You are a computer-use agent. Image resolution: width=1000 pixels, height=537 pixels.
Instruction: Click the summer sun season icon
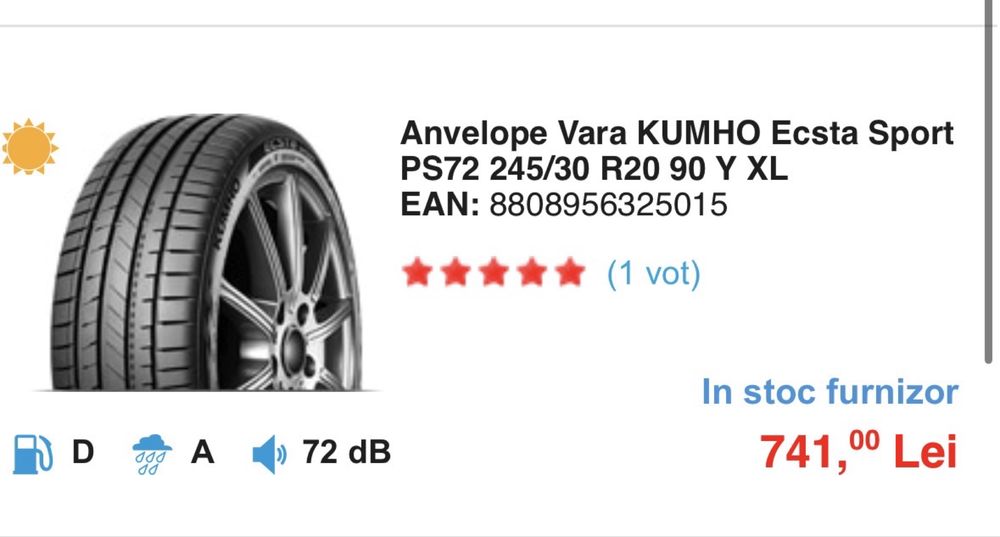click(x=29, y=146)
